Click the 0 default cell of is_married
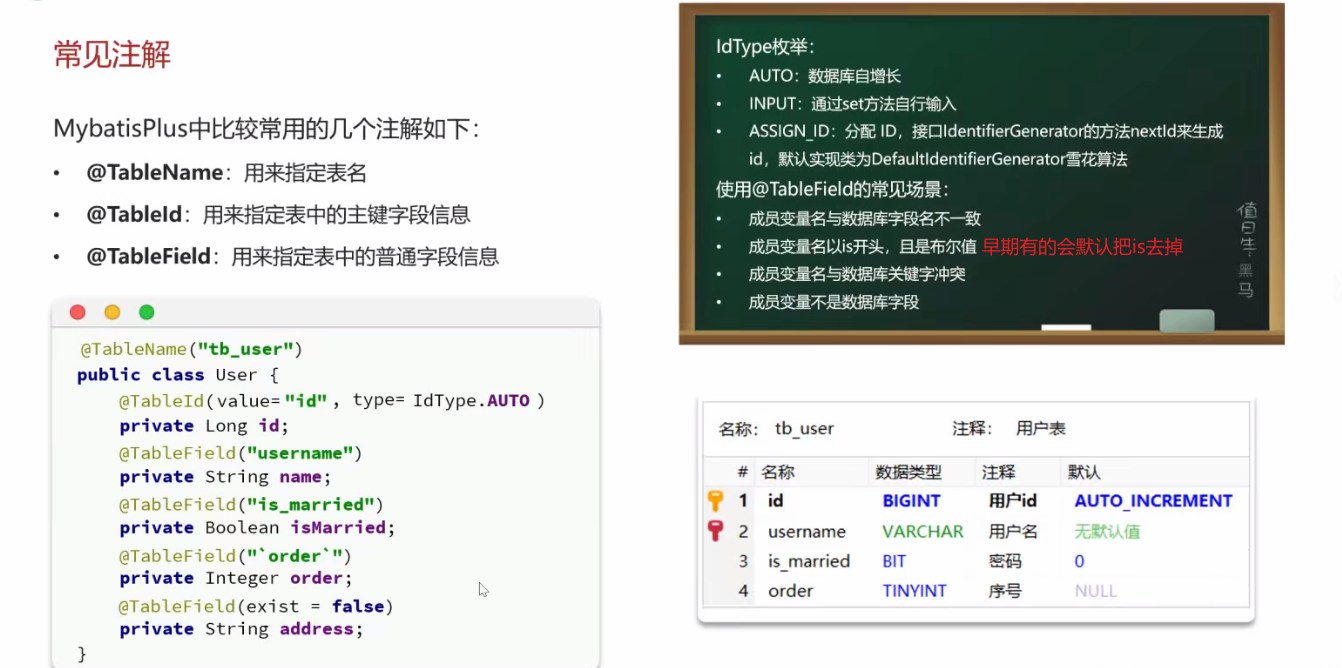The height and width of the screenshot is (668, 1342). point(1079,562)
